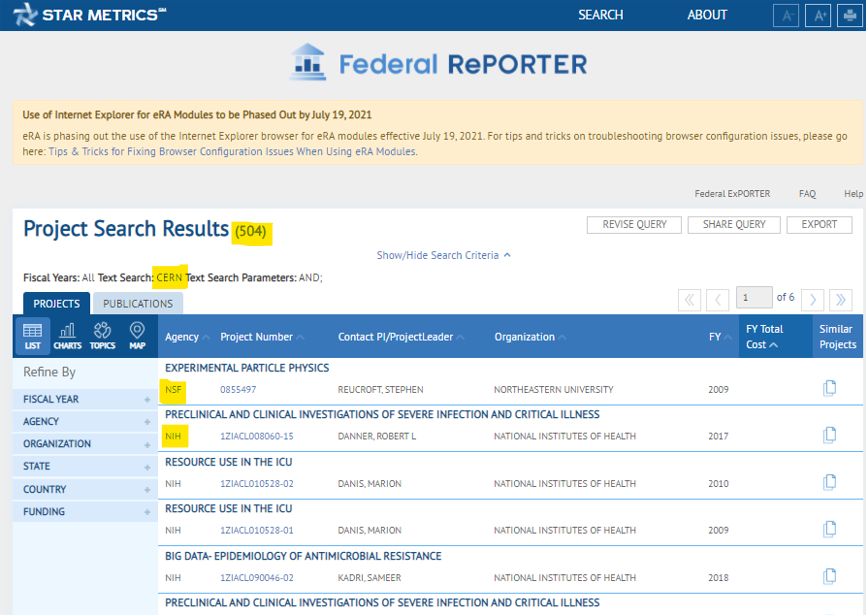Screen dimensions: 866x615
Task: Sort results by FY column
Action: point(720,337)
